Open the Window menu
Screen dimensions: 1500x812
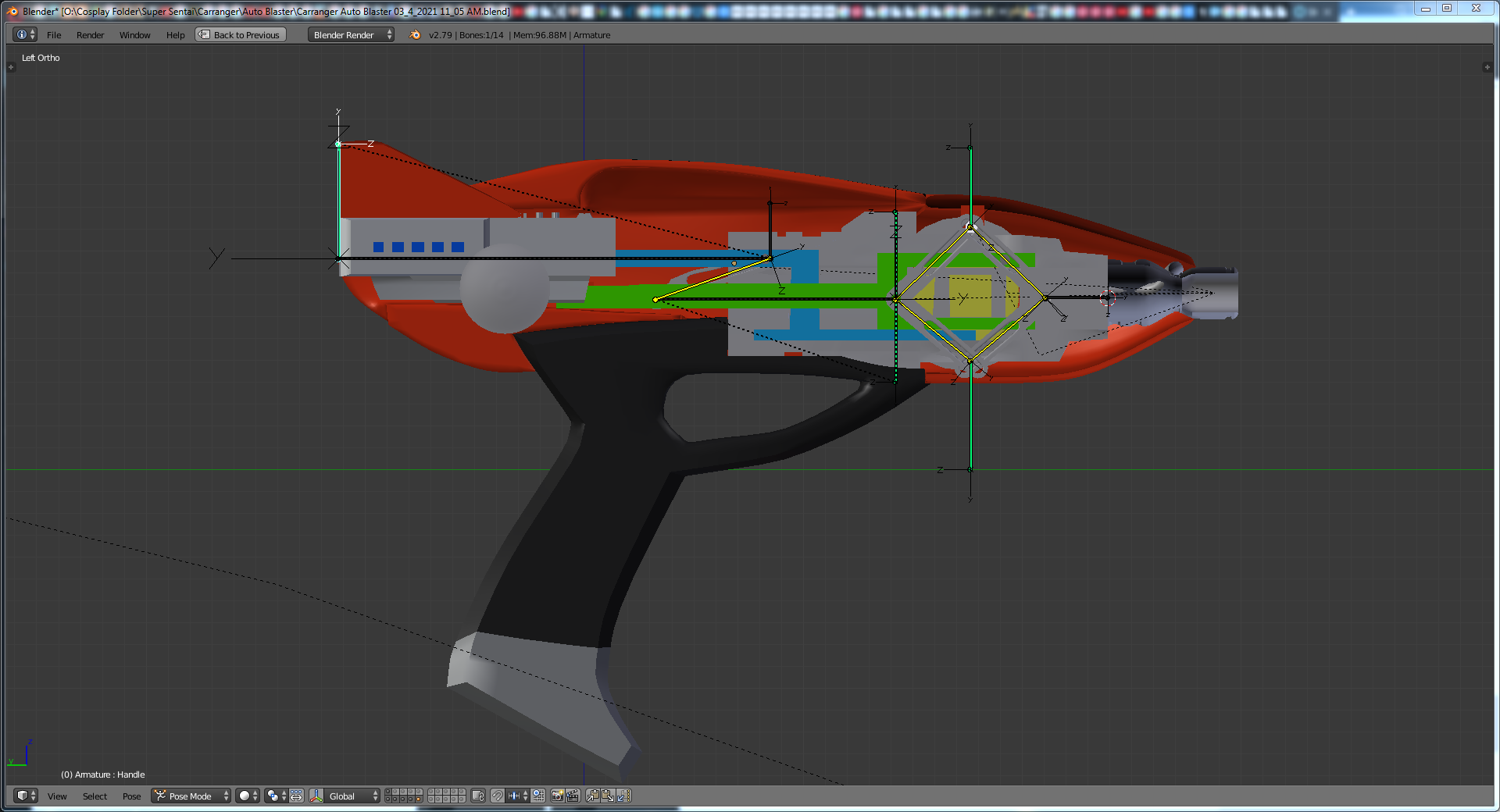click(x=135, y=35)
